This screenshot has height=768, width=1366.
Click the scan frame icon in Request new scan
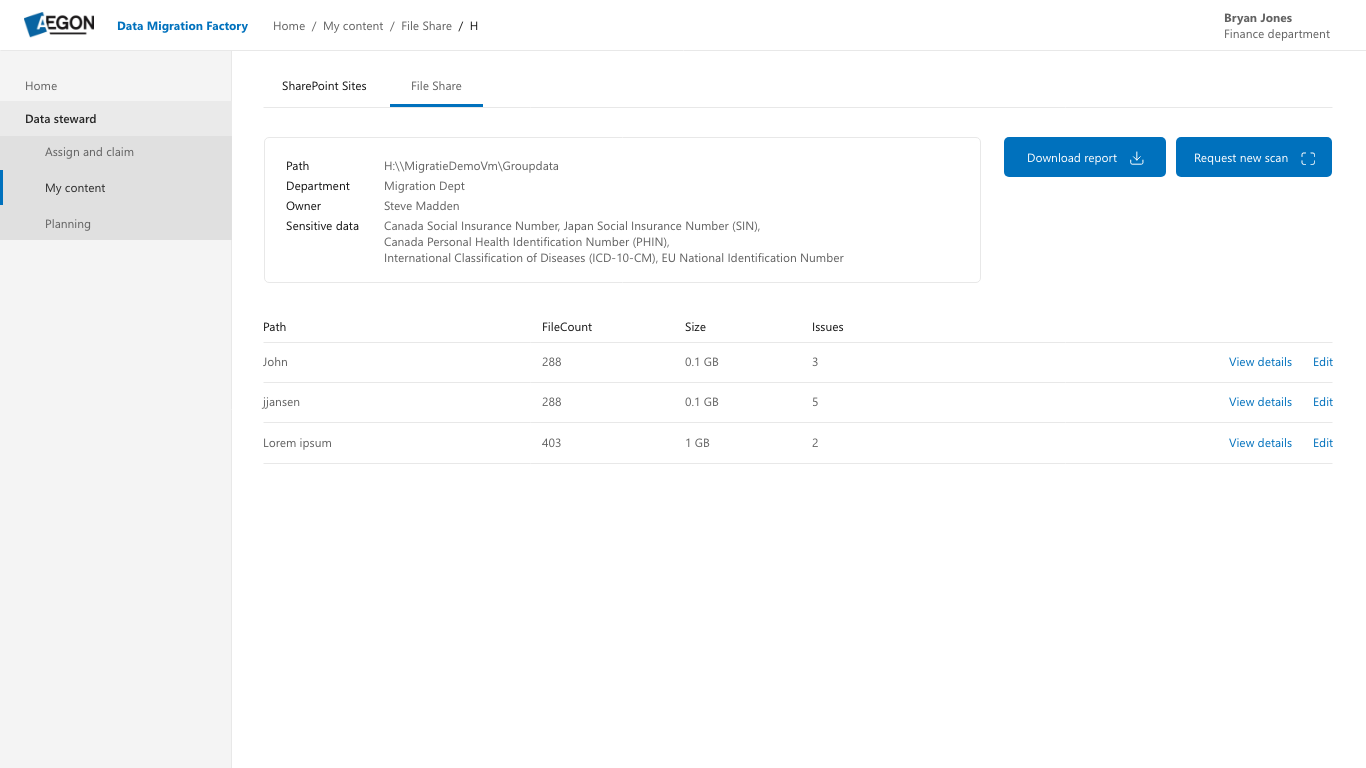(1308, 158)
